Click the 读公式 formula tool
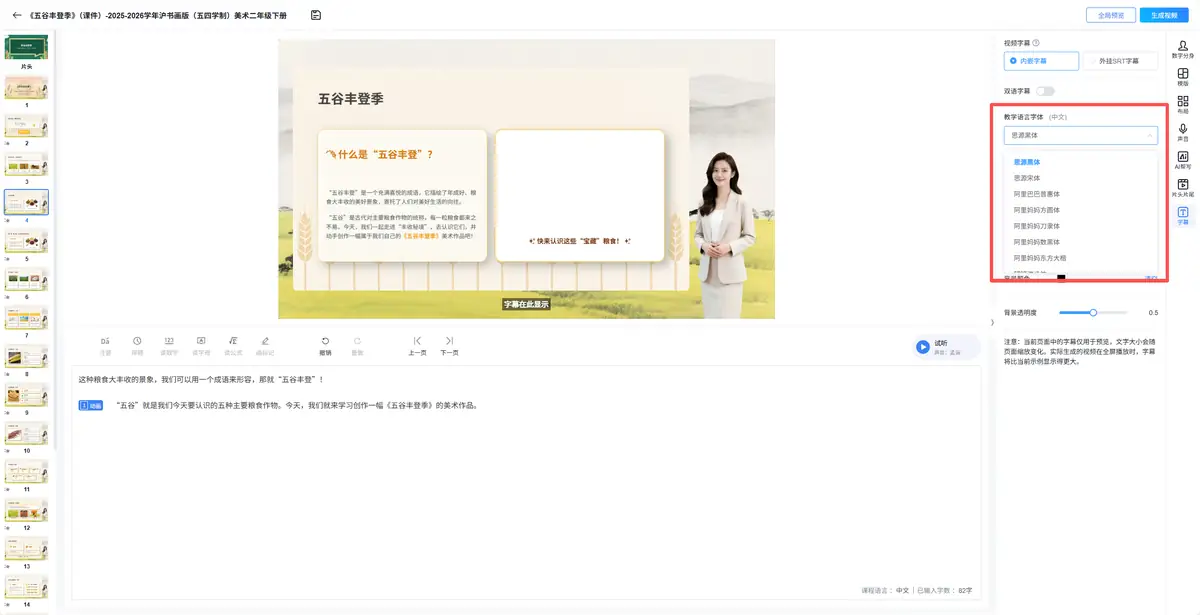Viewport: 1200px width, 615px height. [233, 346]
